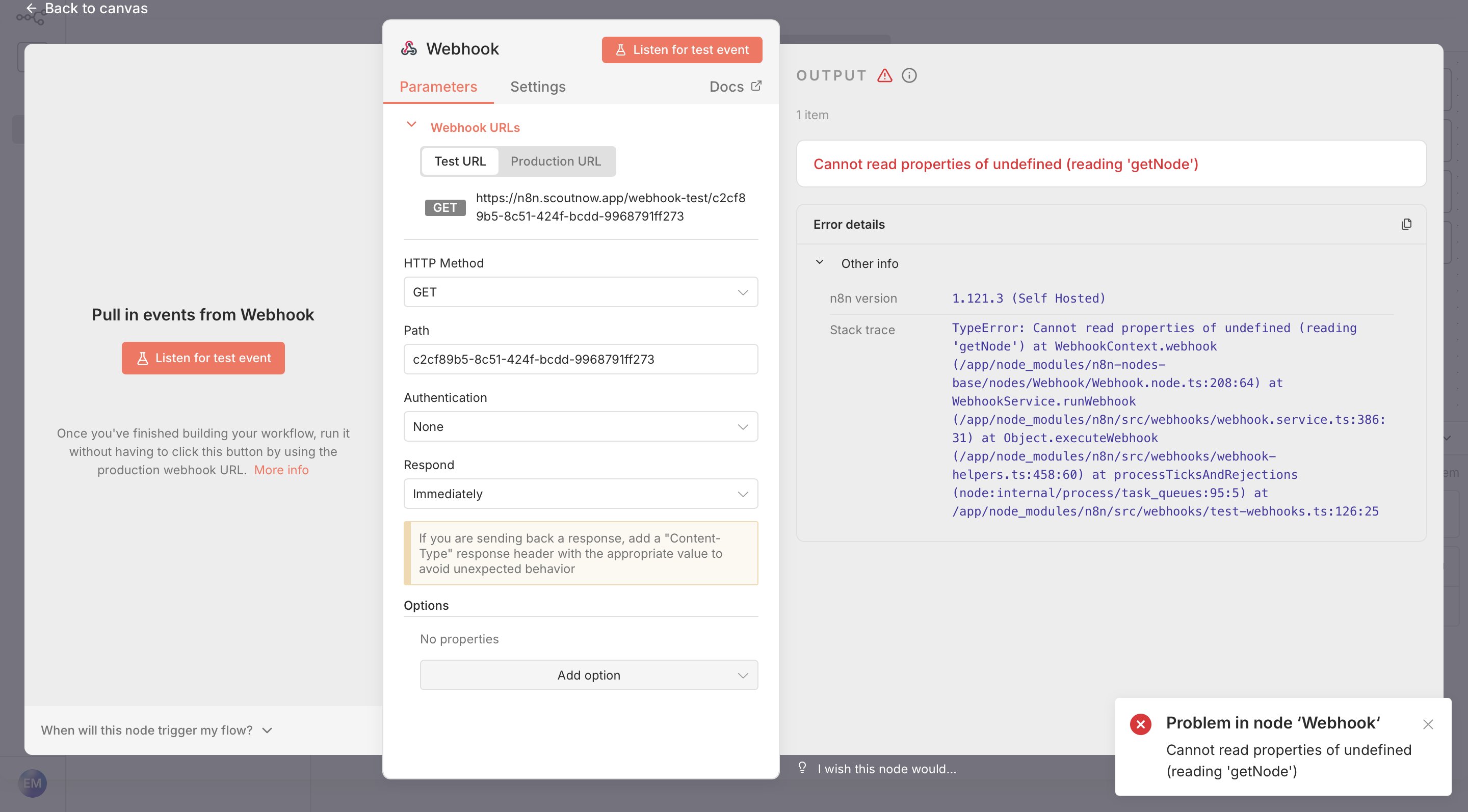Open the HTTP Method dropdown showing GET
The height and width of the screenshot is (812, 1468).
[580, 291]
